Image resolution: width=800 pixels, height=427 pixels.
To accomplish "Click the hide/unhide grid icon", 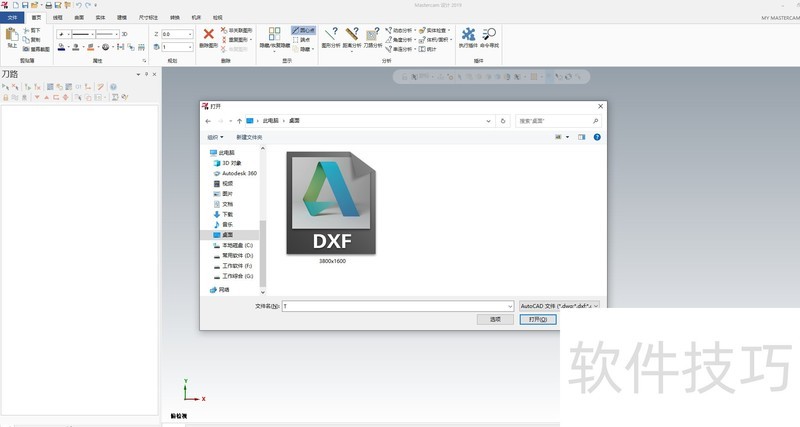I will (x=274, y=34).
